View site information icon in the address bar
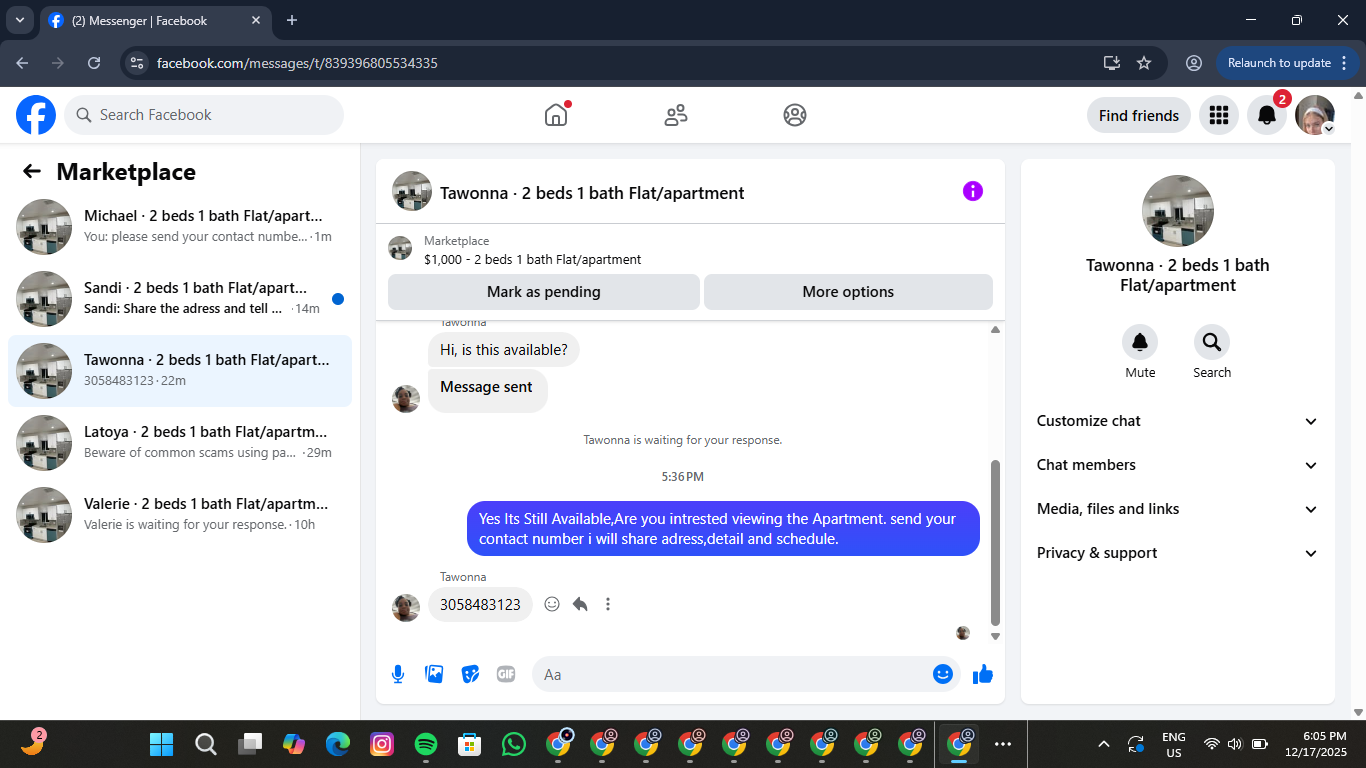1366x768 pixels. tap(137, 63)
